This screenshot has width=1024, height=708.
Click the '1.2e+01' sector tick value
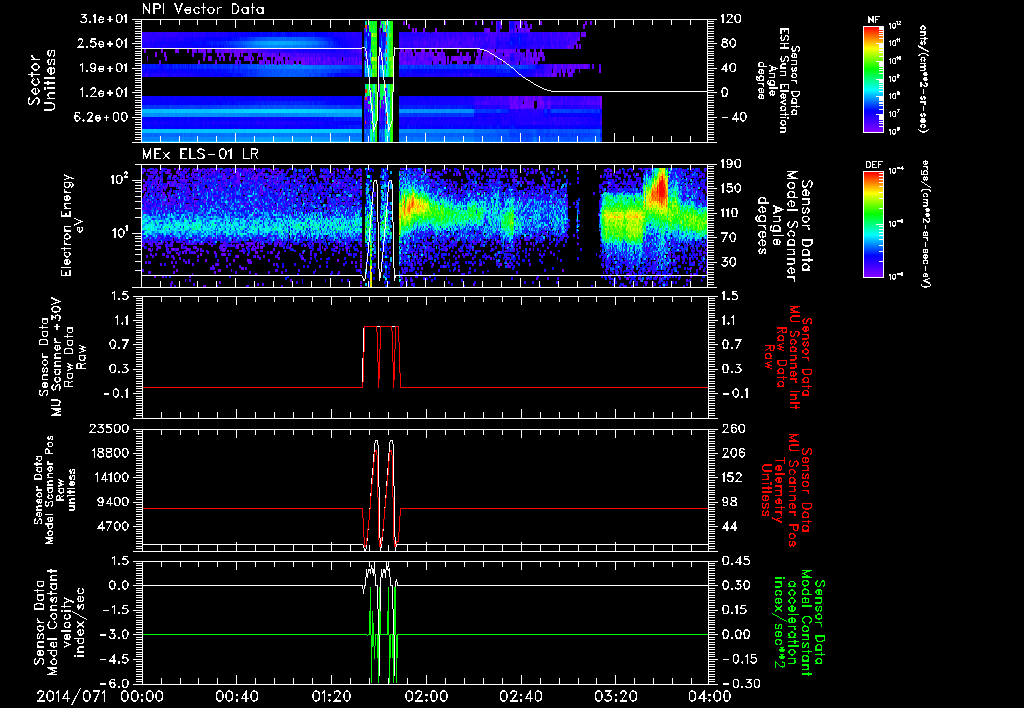coord(104,93)
